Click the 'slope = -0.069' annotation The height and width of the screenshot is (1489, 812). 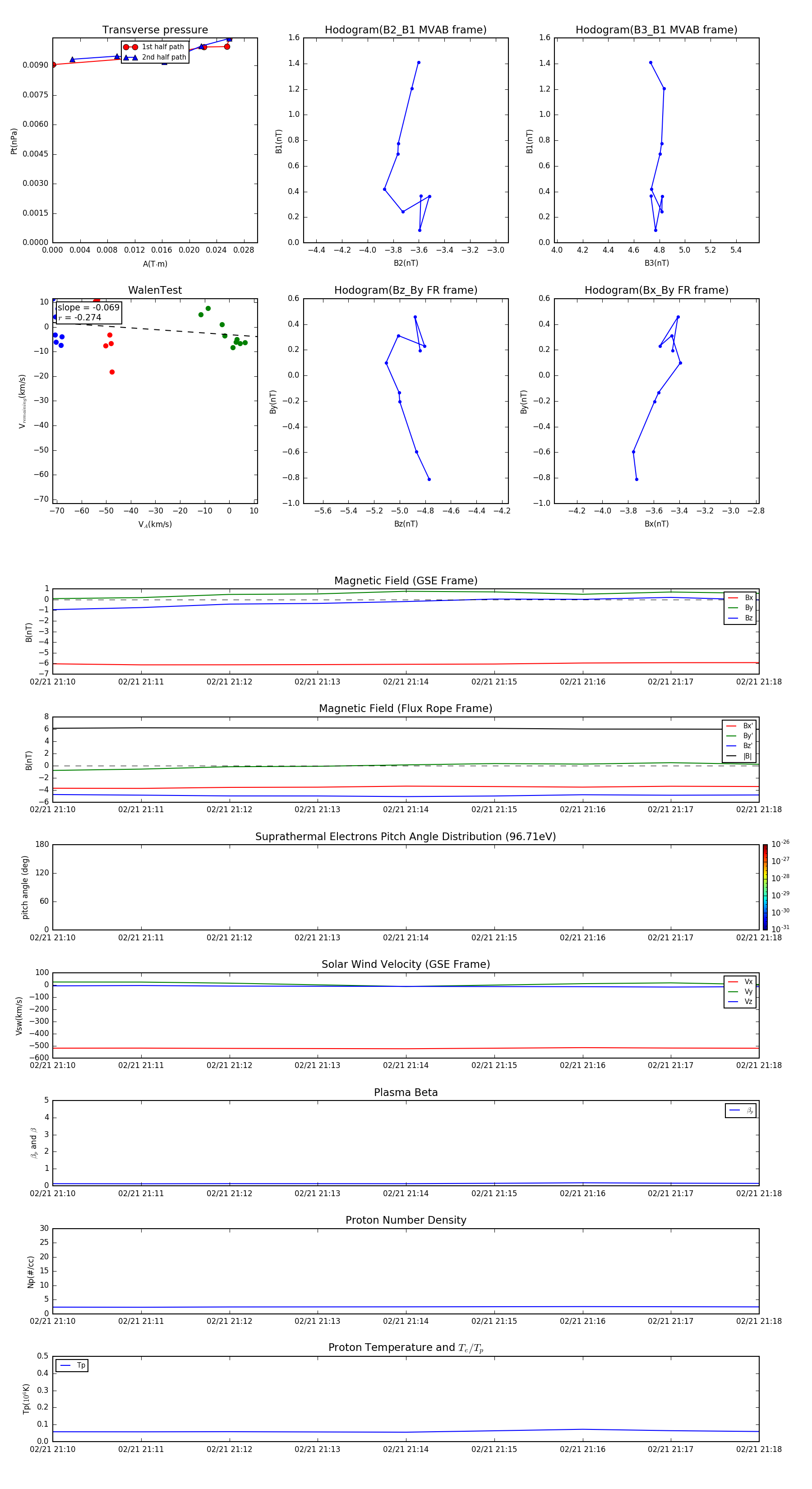pyautogui.click(x=88, y=308)
